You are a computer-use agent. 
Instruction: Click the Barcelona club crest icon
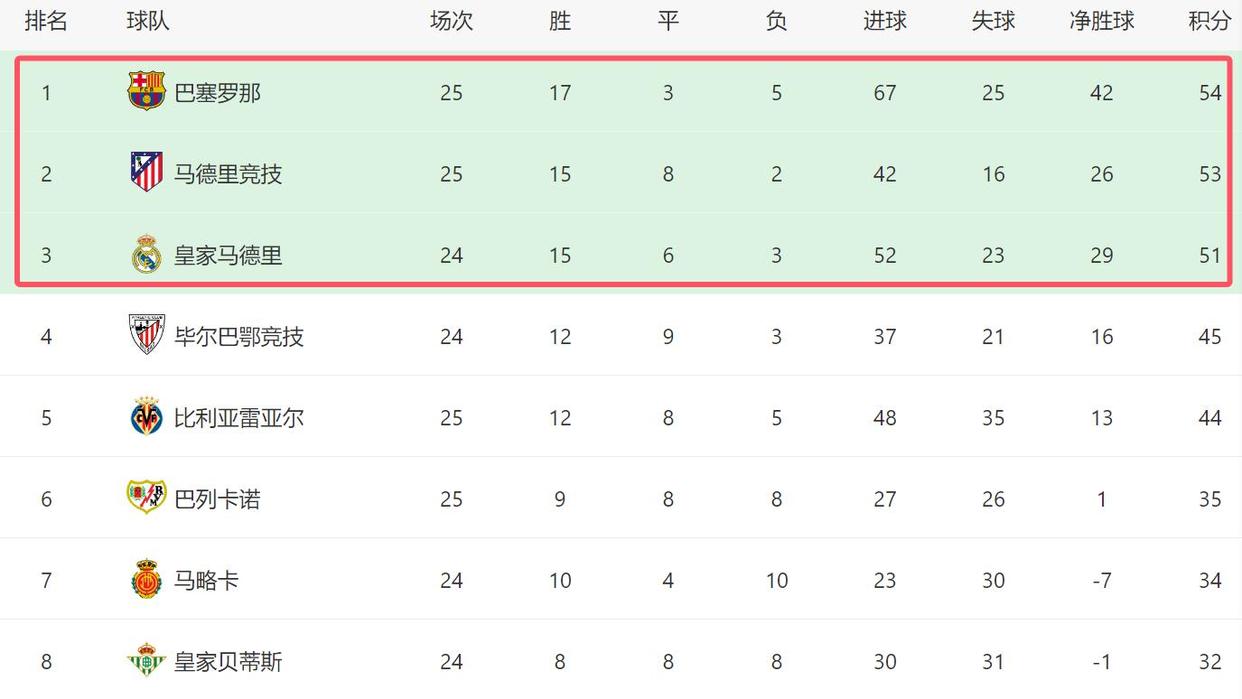[147, 92]
